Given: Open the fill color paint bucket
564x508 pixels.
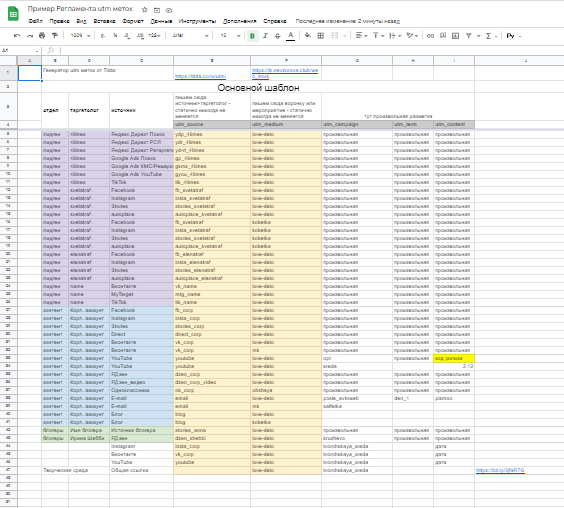Looking at the screenshot, I should pyautogui.click(x=308, y=35).
